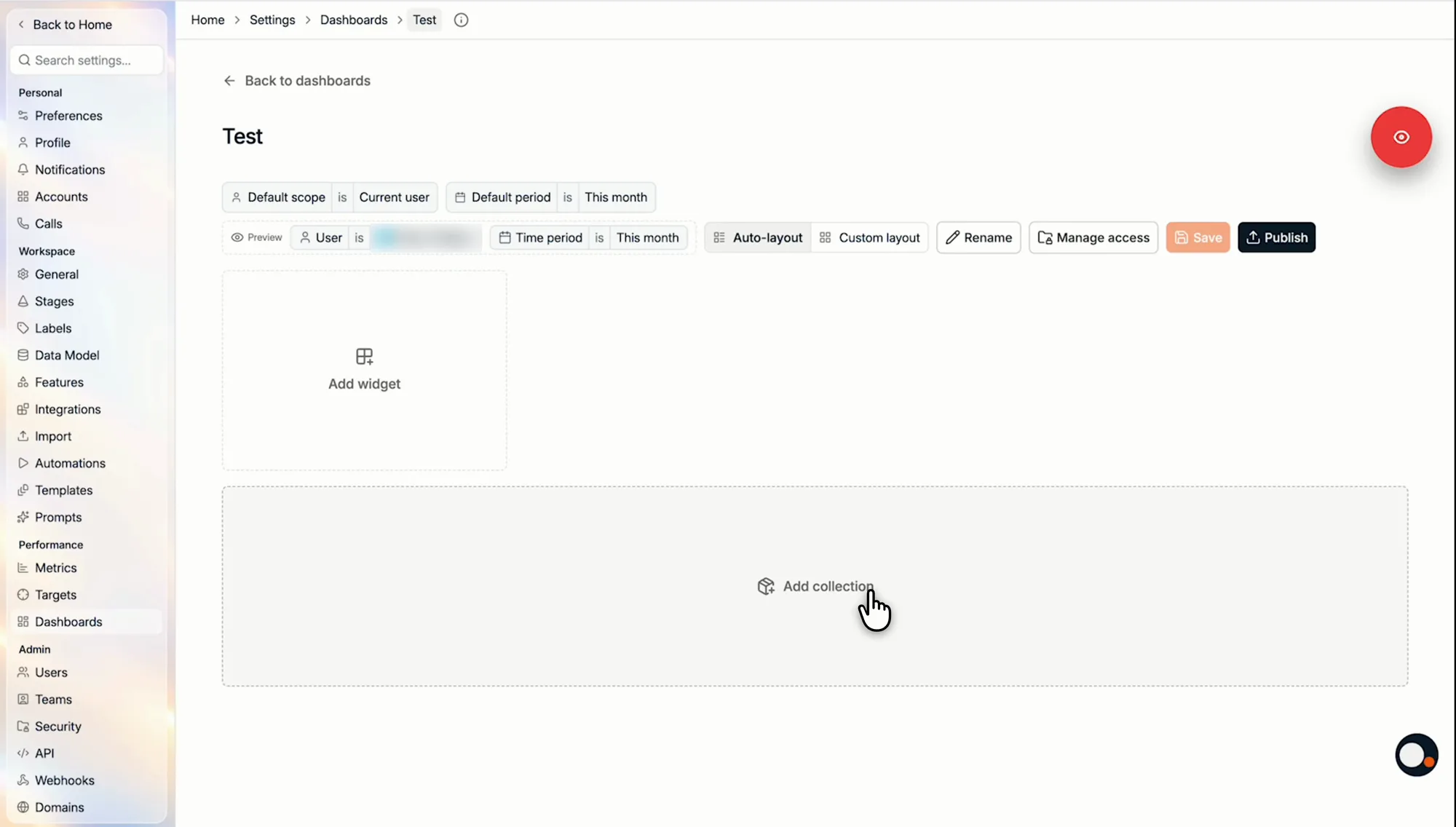Click the Automations play icon

tap(23, 463)
